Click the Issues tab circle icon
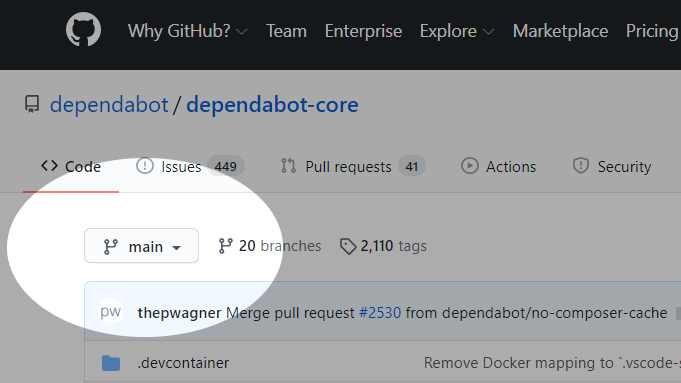Viewport: 681px width, 383px height. pos(145,165)
